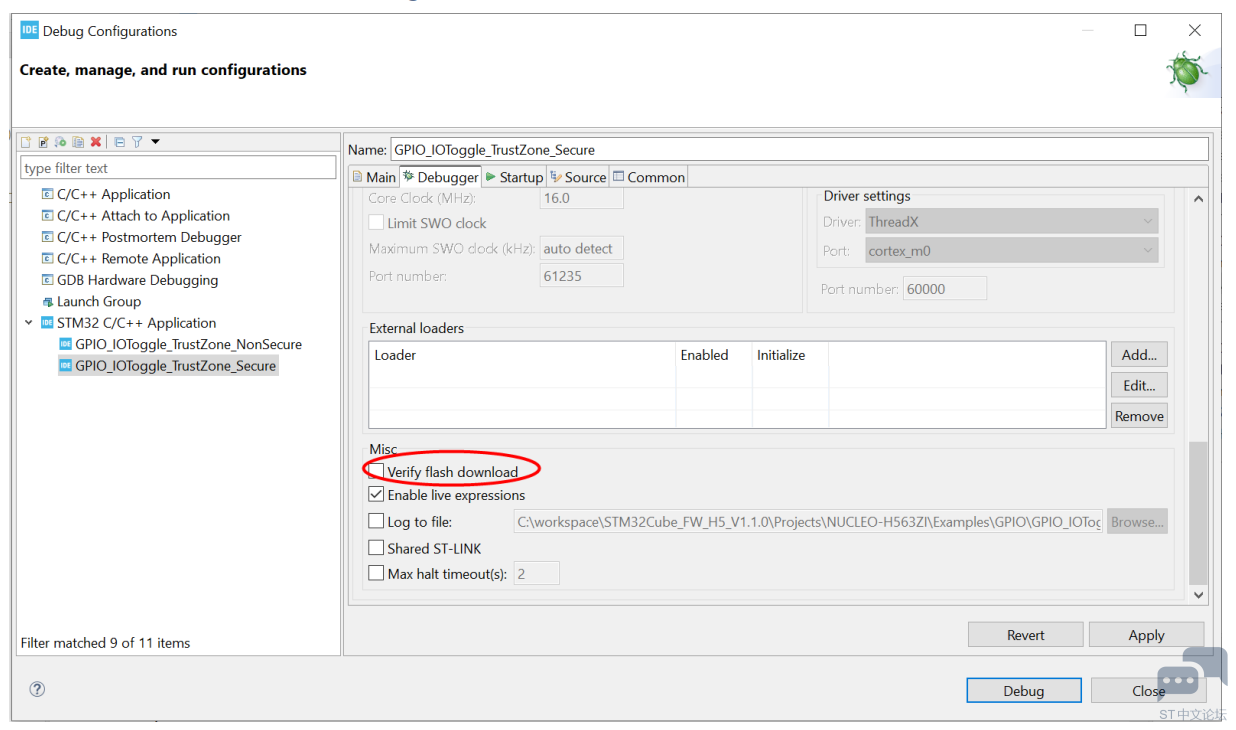Click the Edit... loader button
The height and width of the screenshot is (730, 1236).
(x=1139, y=385)
